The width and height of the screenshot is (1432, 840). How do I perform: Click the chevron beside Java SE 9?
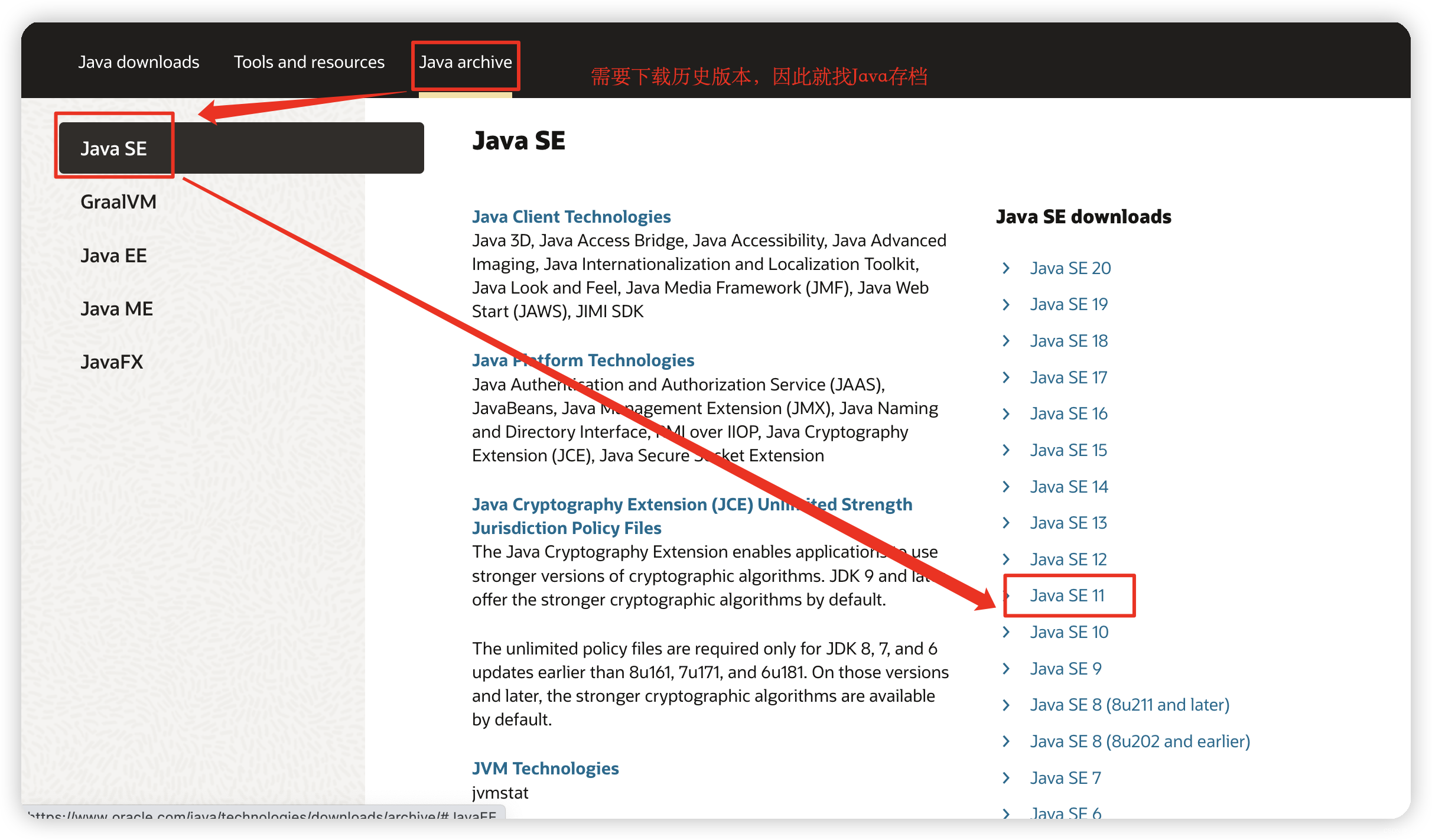coord(1006,669)
